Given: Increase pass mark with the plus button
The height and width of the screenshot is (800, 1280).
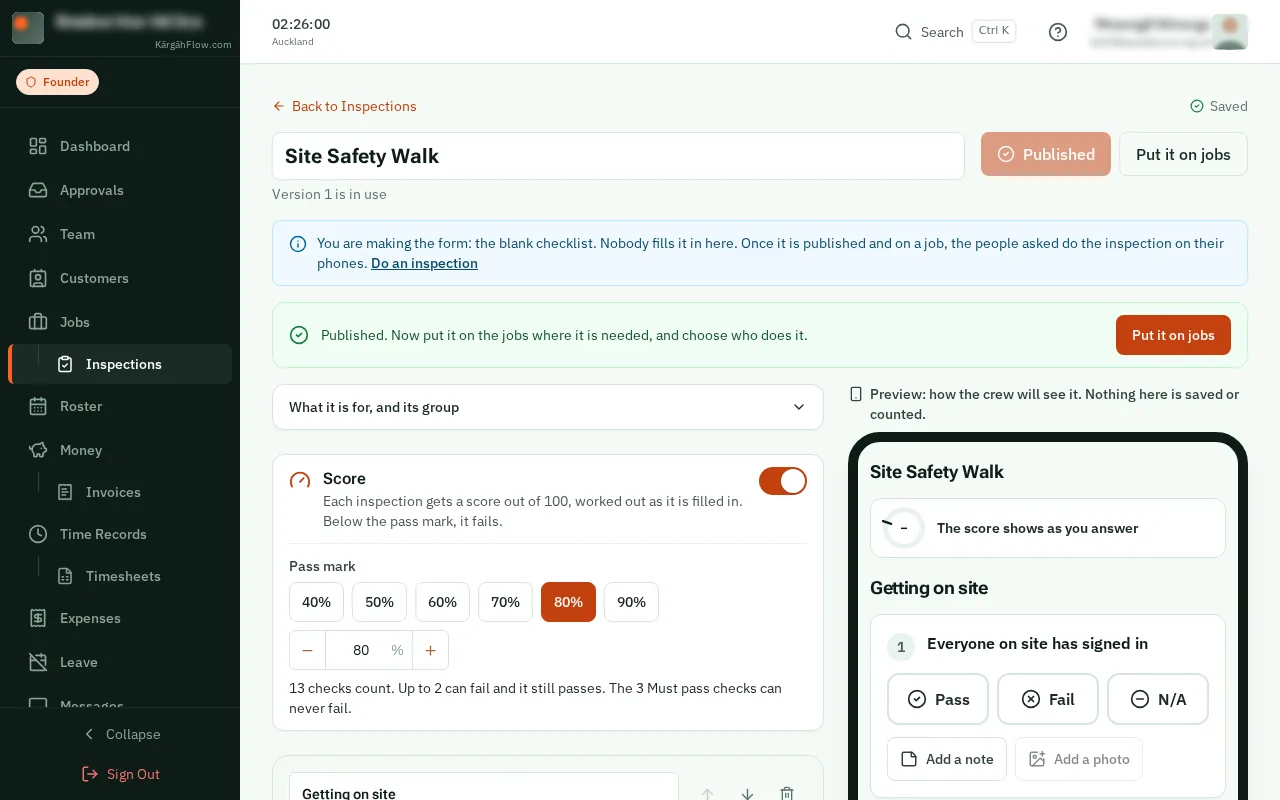Looking at the screenshot, I should pyautogui.click(x=431, y=650).
